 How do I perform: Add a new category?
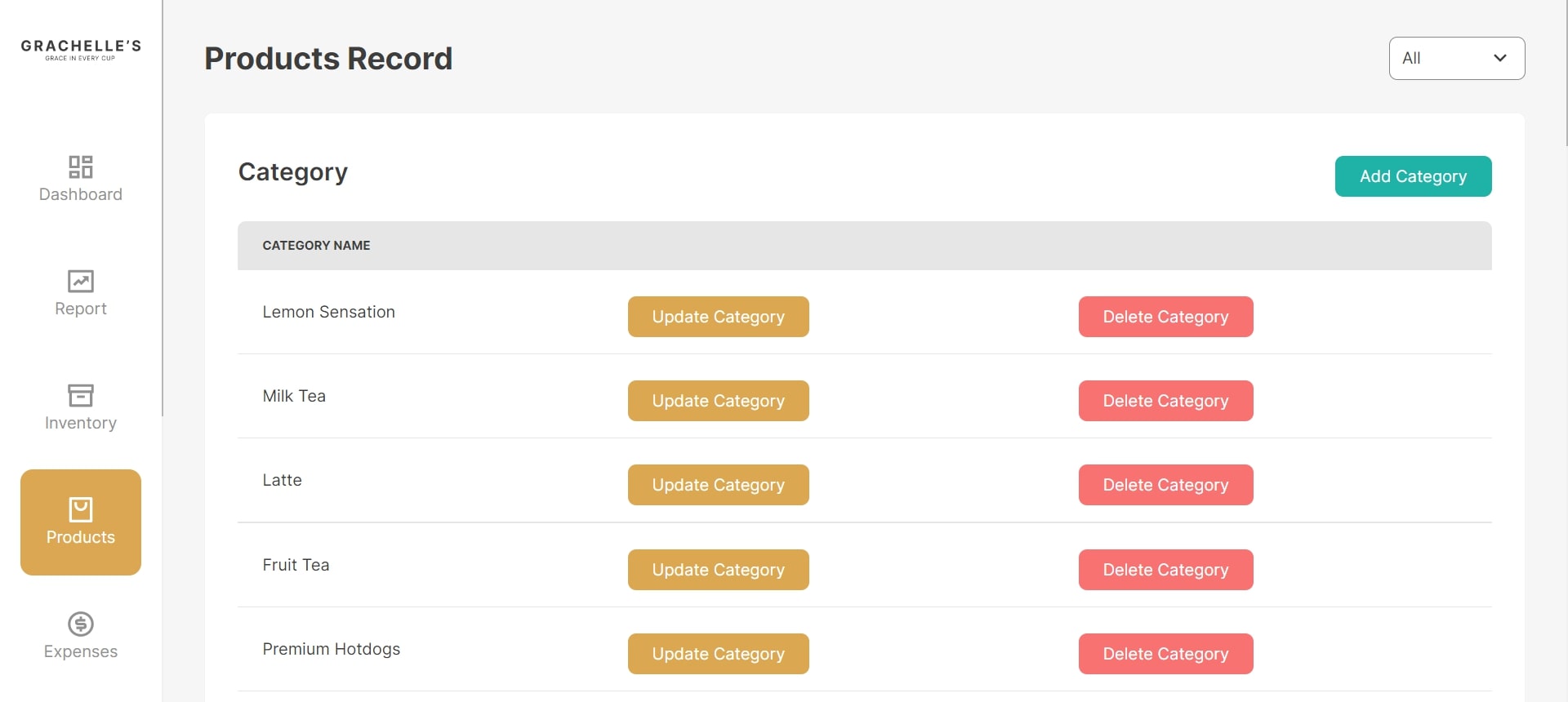pos(1413,176)
